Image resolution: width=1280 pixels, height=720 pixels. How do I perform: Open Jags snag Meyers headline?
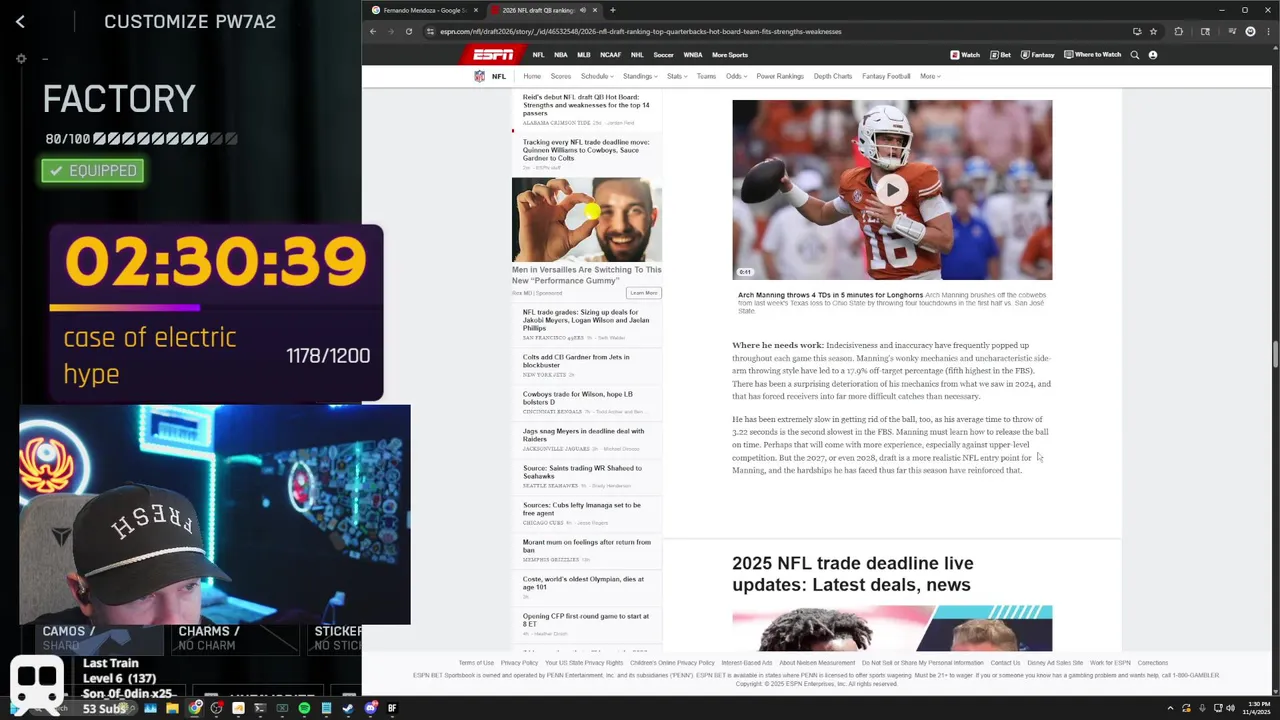tap(583, 435)
